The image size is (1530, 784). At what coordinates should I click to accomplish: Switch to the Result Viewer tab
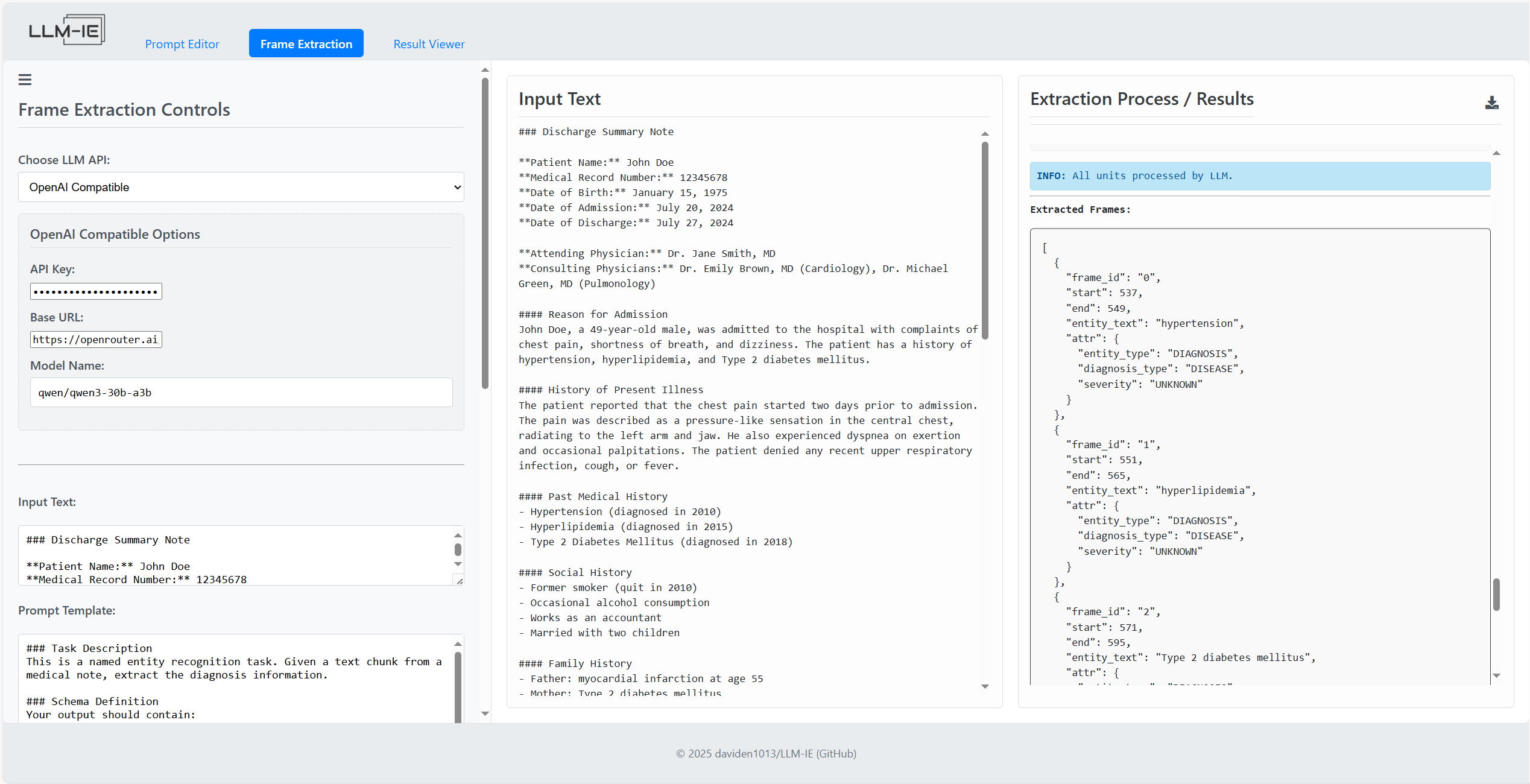(x=429, y=43)
